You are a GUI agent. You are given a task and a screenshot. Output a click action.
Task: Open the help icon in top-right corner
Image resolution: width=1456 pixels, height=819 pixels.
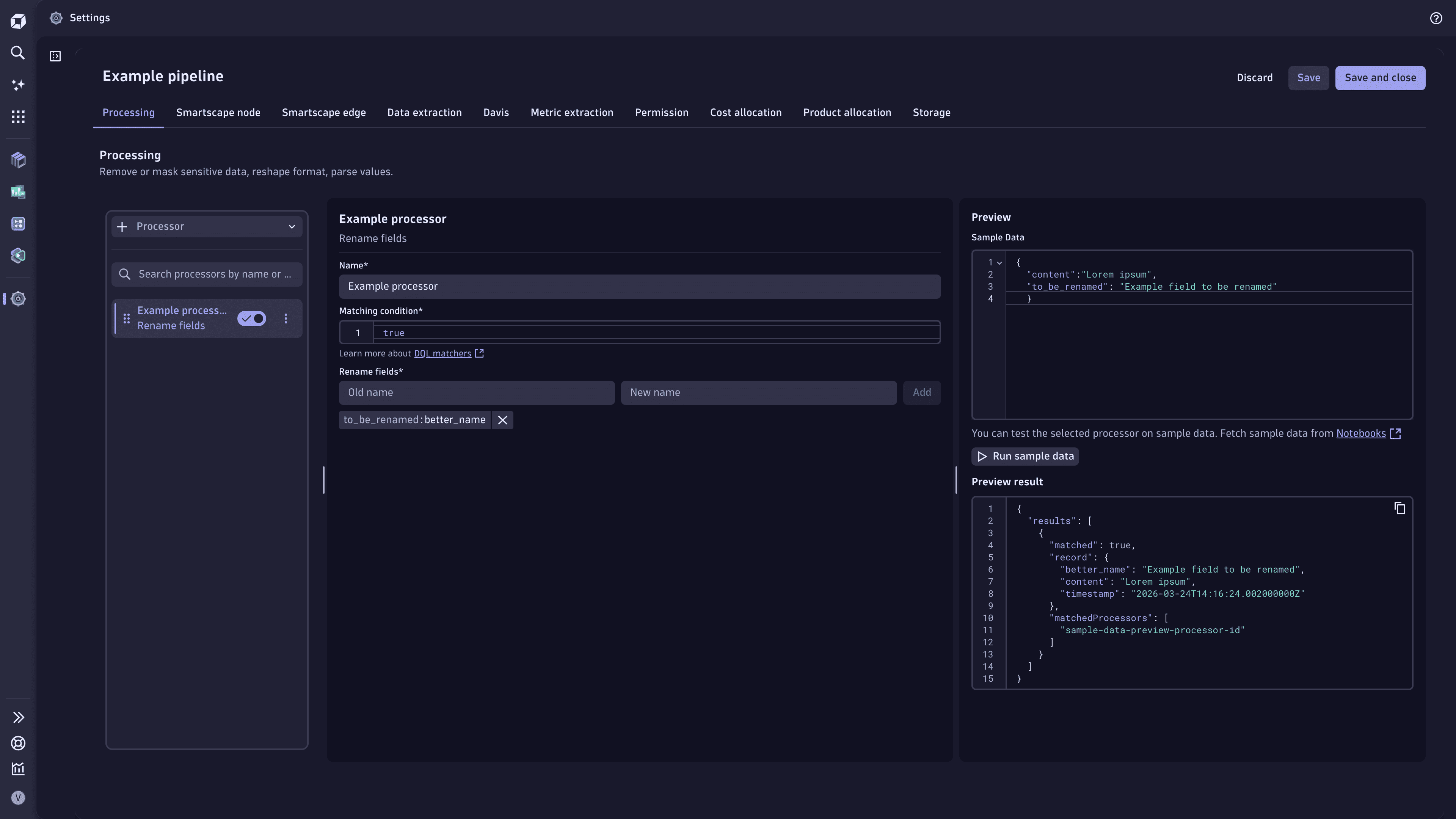click(1436, 18)
